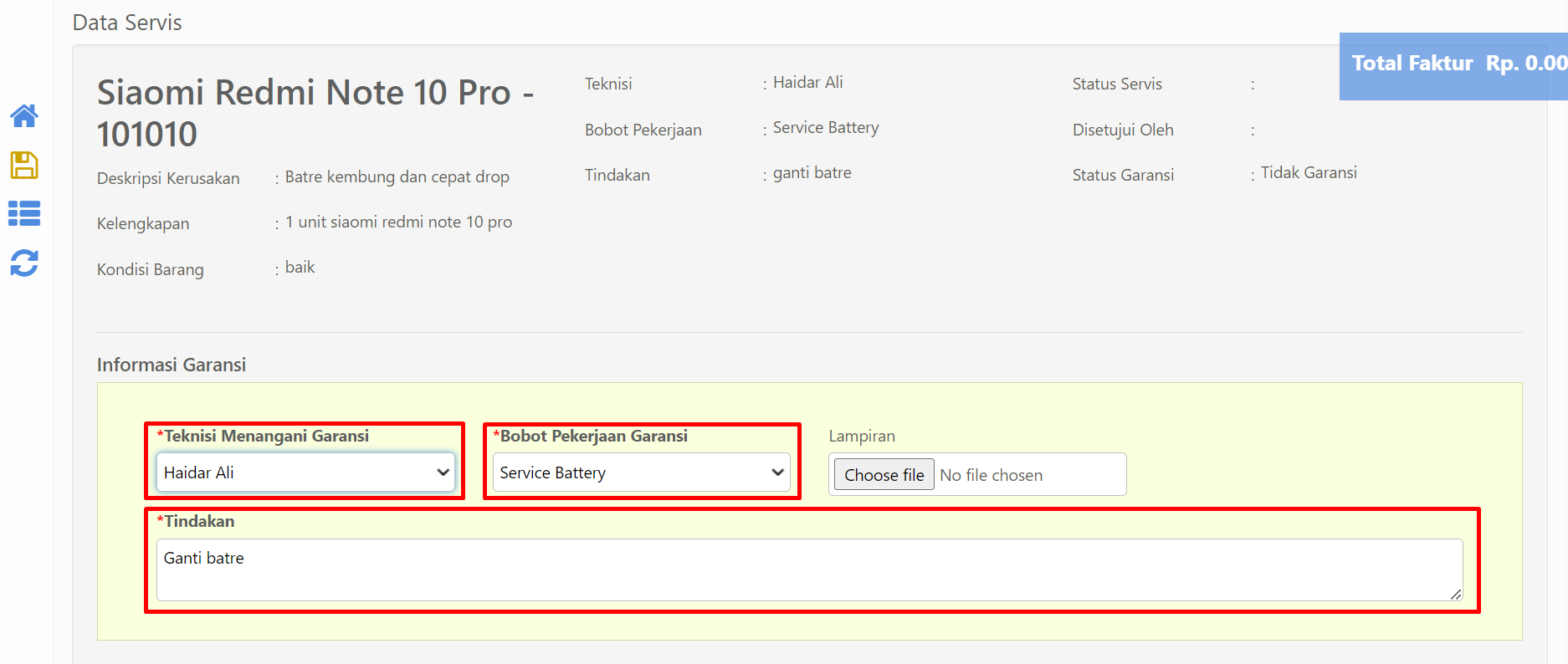
Task: Select the 'No file chosen' text
Action: (992, 475)
